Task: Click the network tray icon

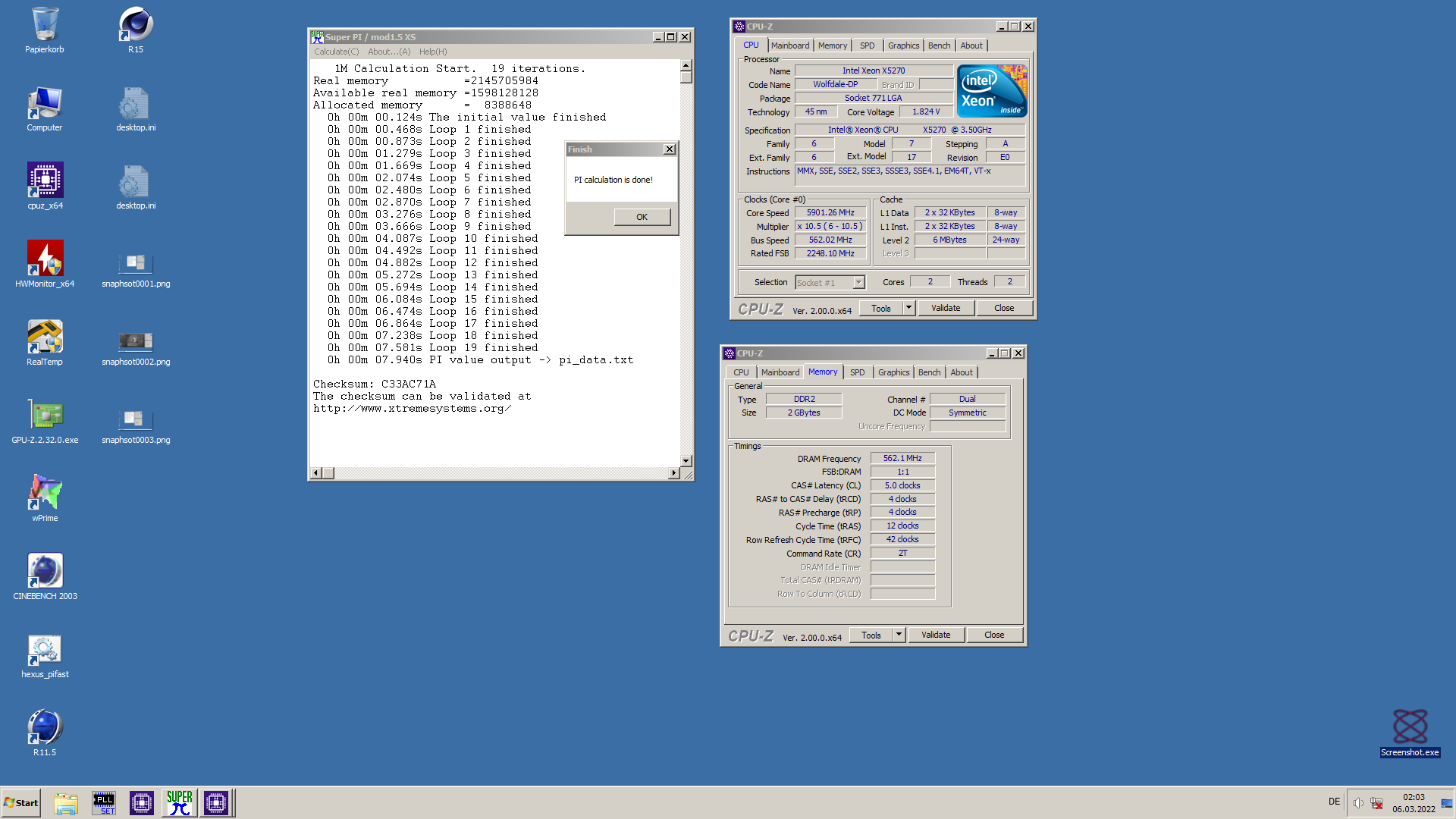Action: [x=1376, y=803]
